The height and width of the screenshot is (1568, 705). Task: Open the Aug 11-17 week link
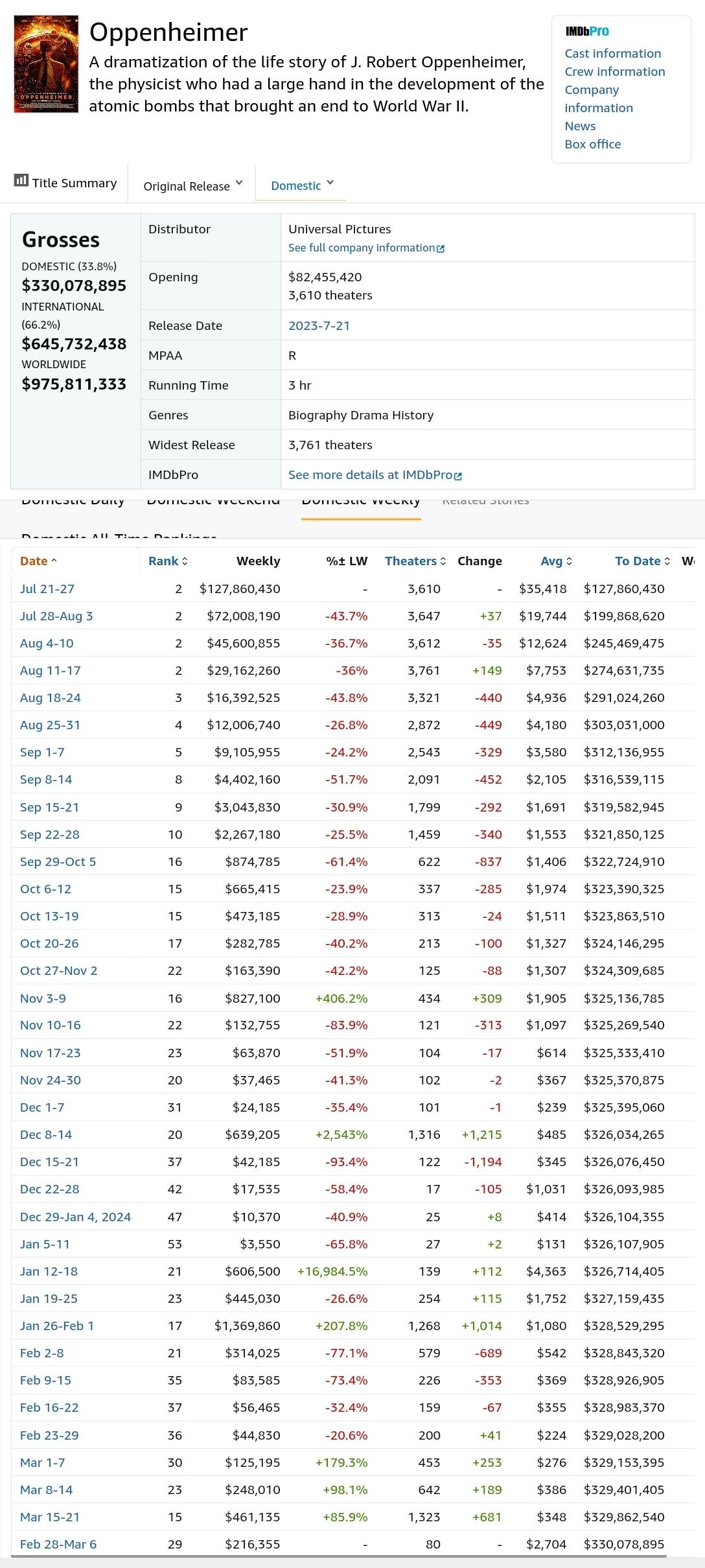coord(51,670)
